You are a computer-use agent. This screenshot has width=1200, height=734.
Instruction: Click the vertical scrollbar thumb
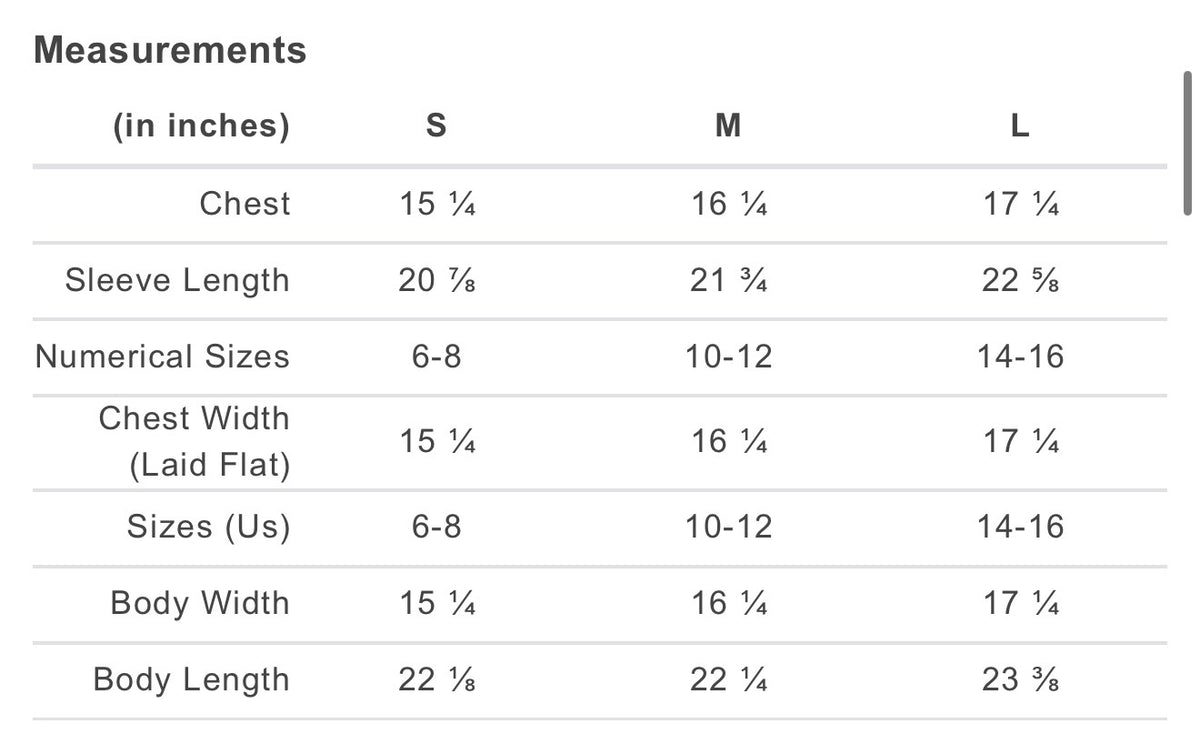click(1188, 142)
